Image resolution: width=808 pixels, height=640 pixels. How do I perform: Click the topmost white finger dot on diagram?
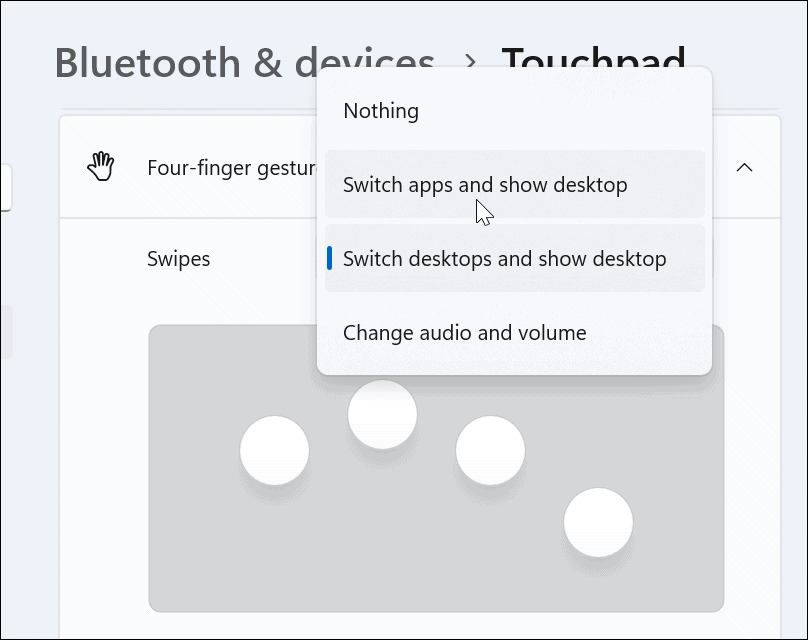383,413
